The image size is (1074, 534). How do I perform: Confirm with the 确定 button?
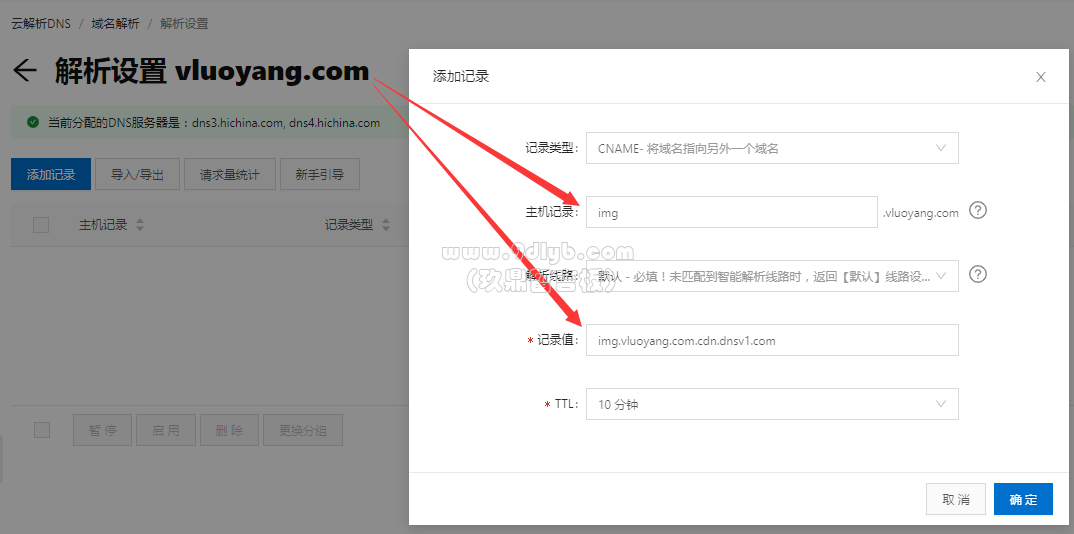[x=1023, y=499]
